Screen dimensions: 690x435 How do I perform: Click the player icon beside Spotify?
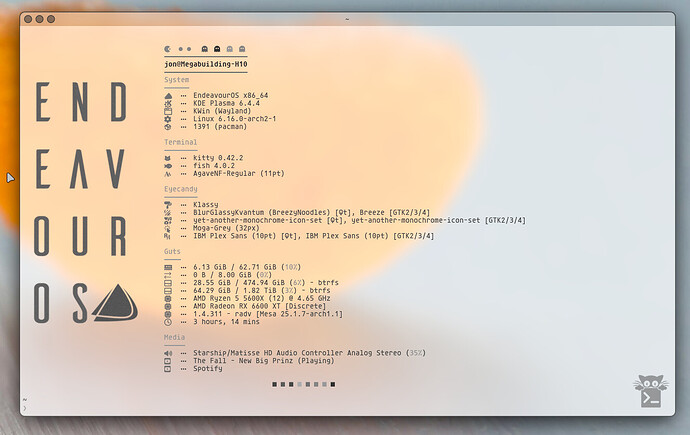point(168,369)
